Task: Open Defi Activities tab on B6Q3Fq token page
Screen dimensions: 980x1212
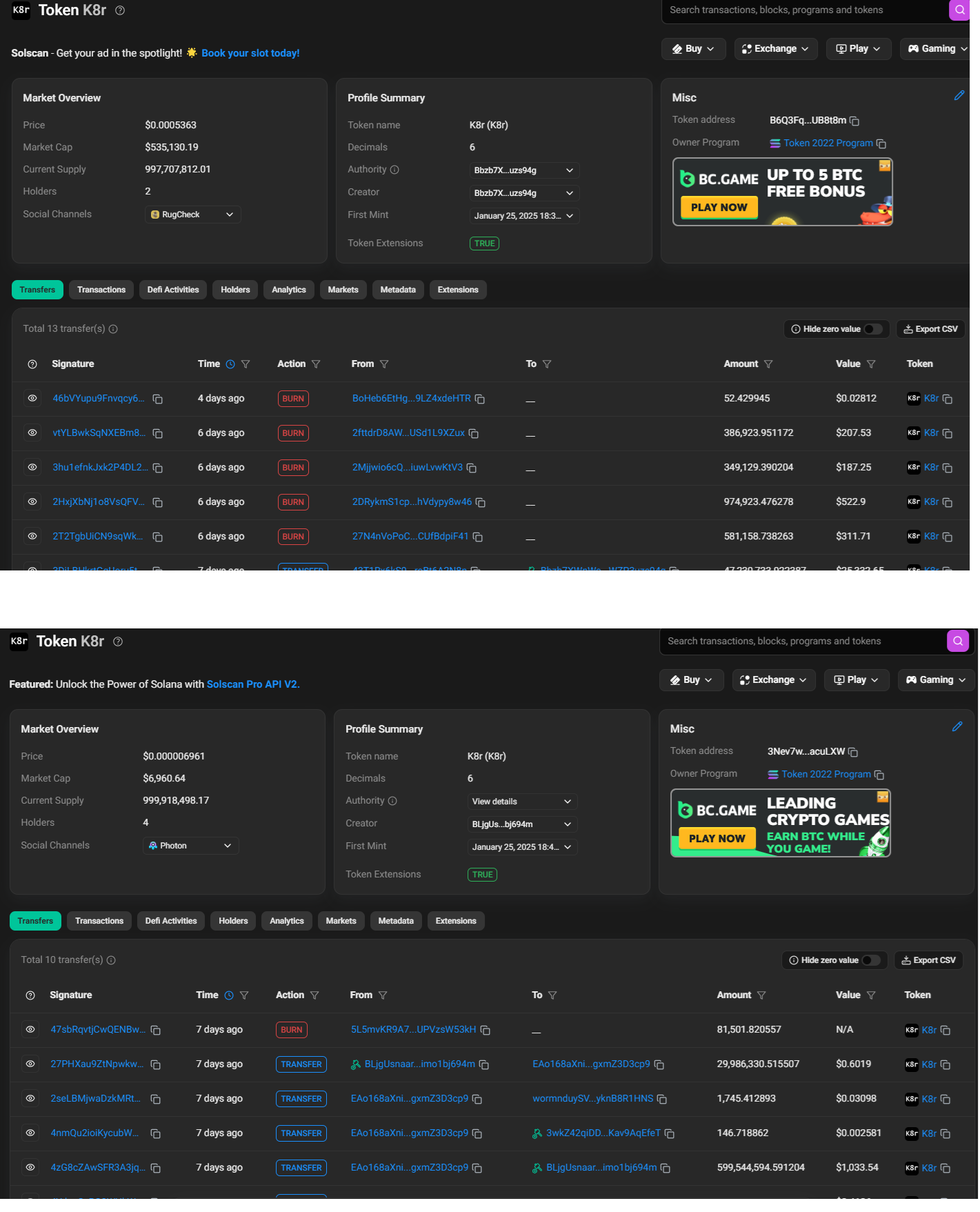Action: pyautogui.click(x=173, y=290)
